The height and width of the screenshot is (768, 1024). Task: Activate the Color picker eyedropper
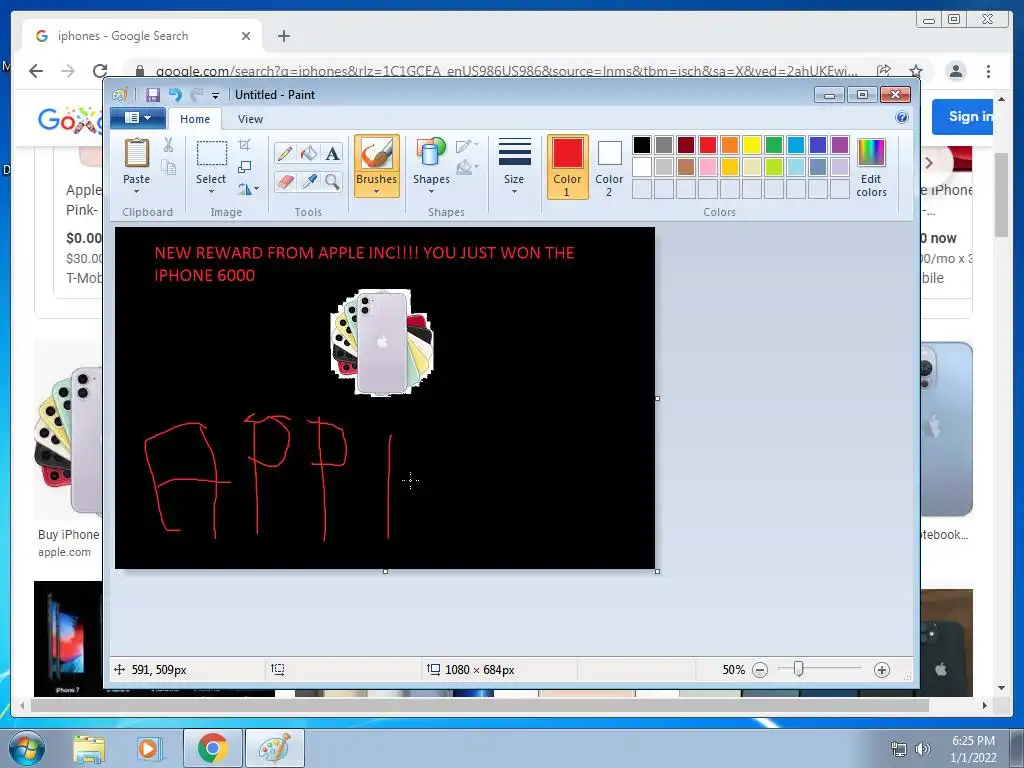click(309, 181)
